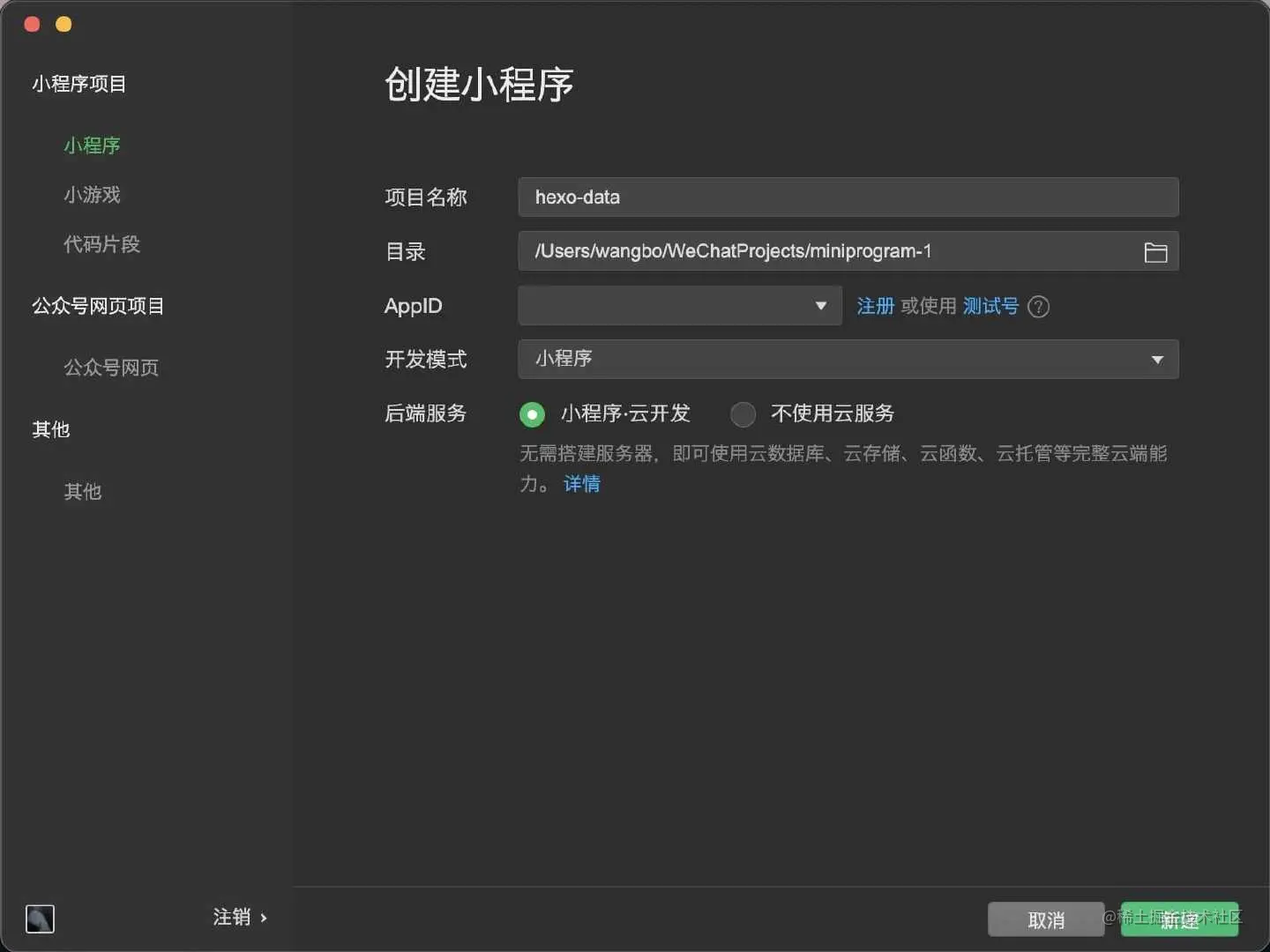This screenshot has height=952, width=1270.
Task: Click the 项目名称 input showing hexo-data
Action: pyautogui.click(x=847, y=197)
